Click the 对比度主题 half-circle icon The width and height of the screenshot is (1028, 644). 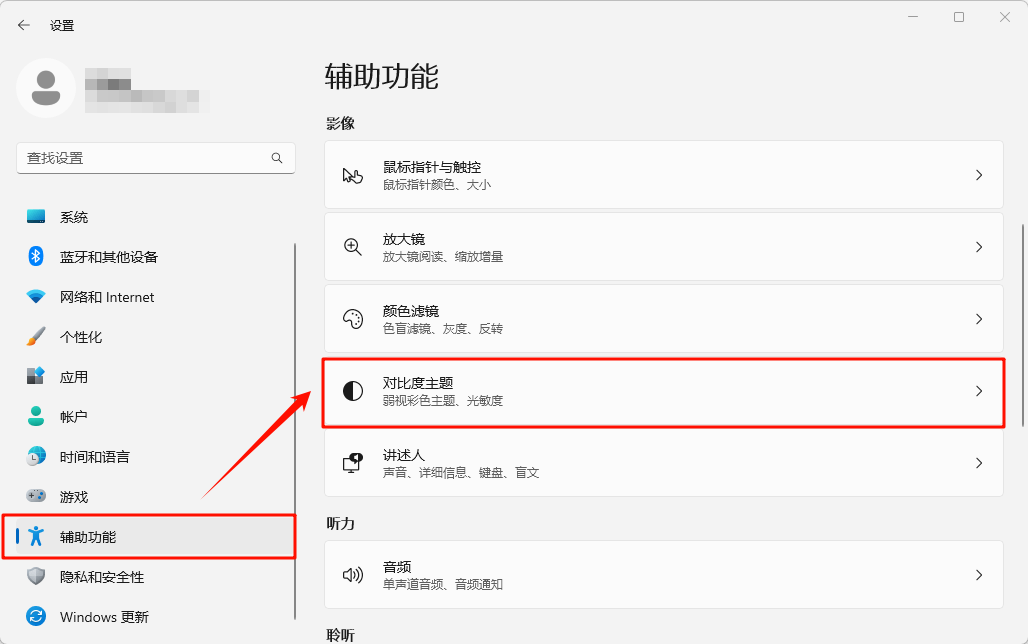tap(352, 391)
